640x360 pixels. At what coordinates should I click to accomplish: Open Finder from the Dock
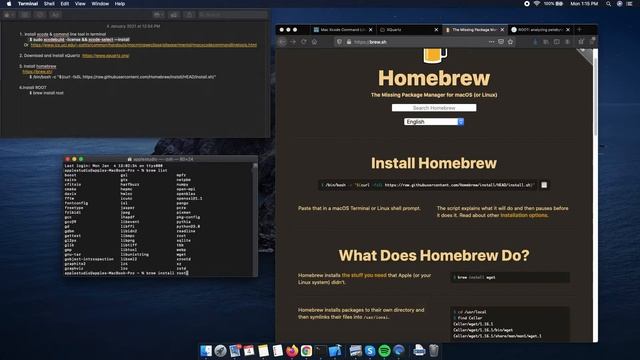[x=206, y=351]
